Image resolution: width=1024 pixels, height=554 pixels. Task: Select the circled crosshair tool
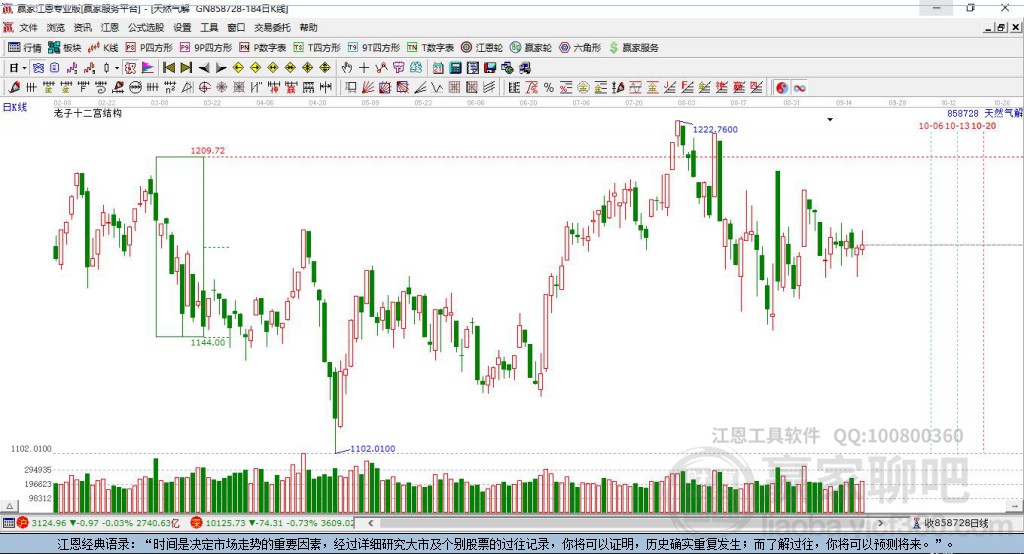(204, 88)
